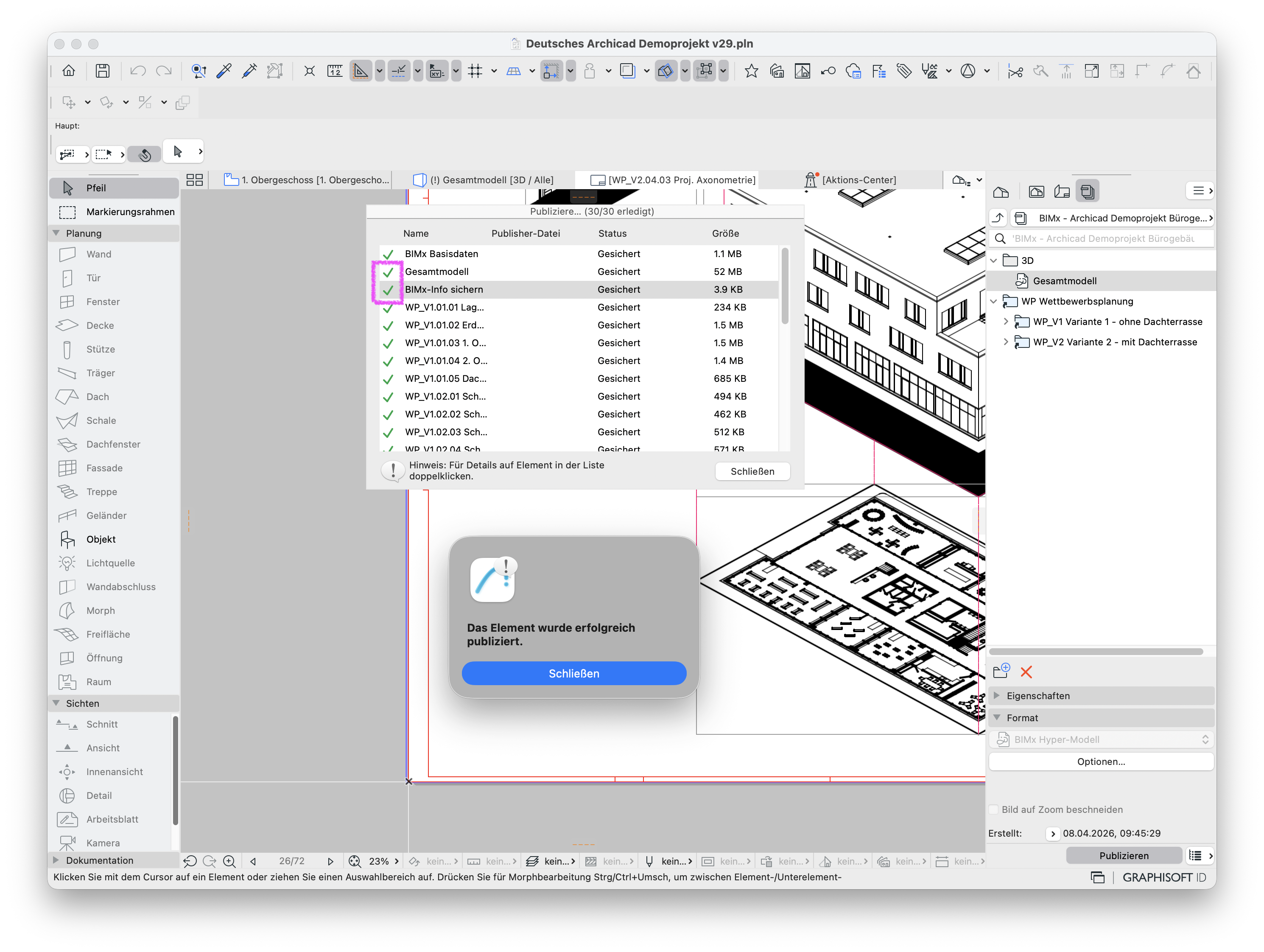Select the syringe inject parameters icon
The width and height of the screenshot is (1264, 952).
250,71
